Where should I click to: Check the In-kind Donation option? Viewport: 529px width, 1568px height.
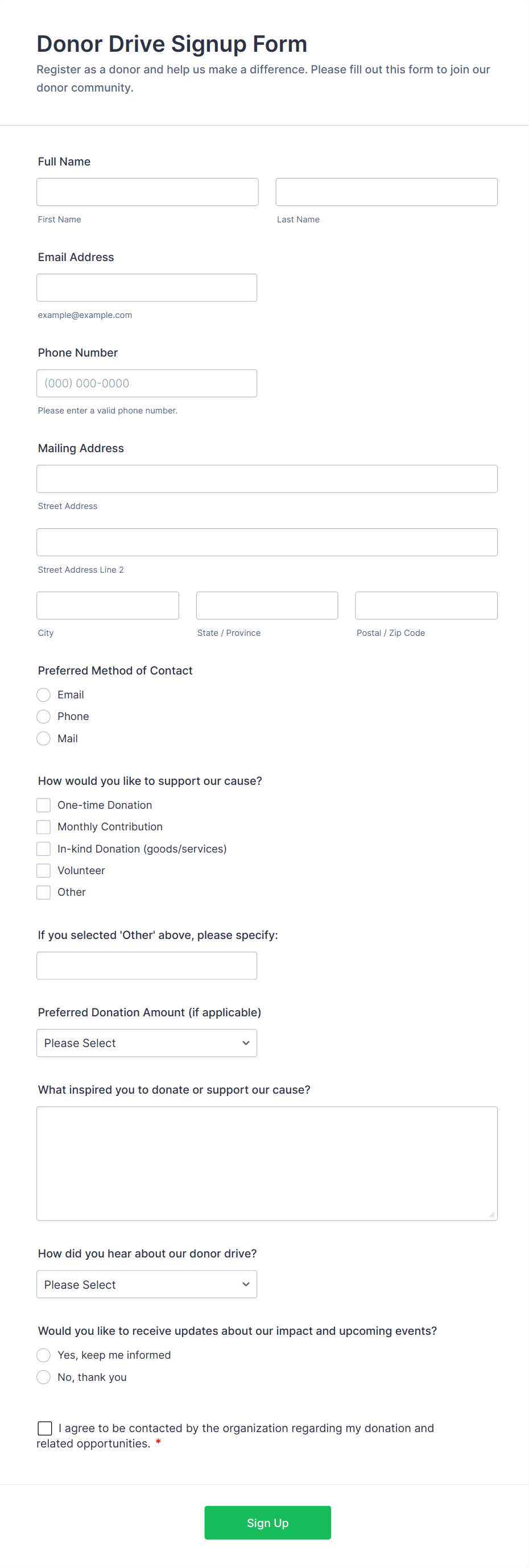click(x=44, y=849)
